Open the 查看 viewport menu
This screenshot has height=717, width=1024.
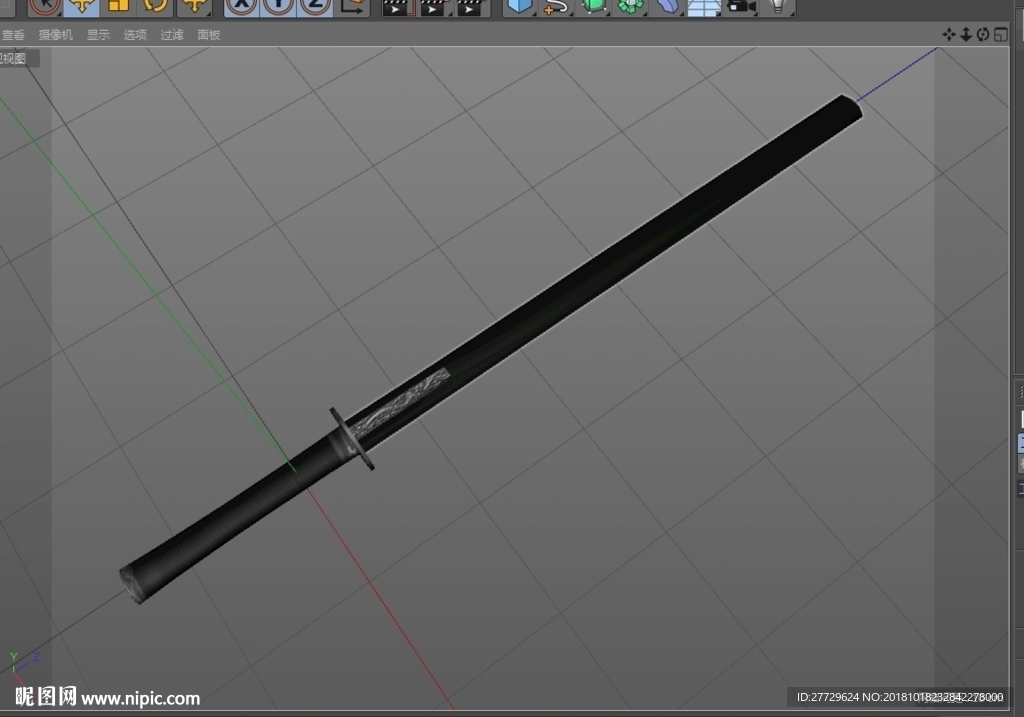coord(13,35)
